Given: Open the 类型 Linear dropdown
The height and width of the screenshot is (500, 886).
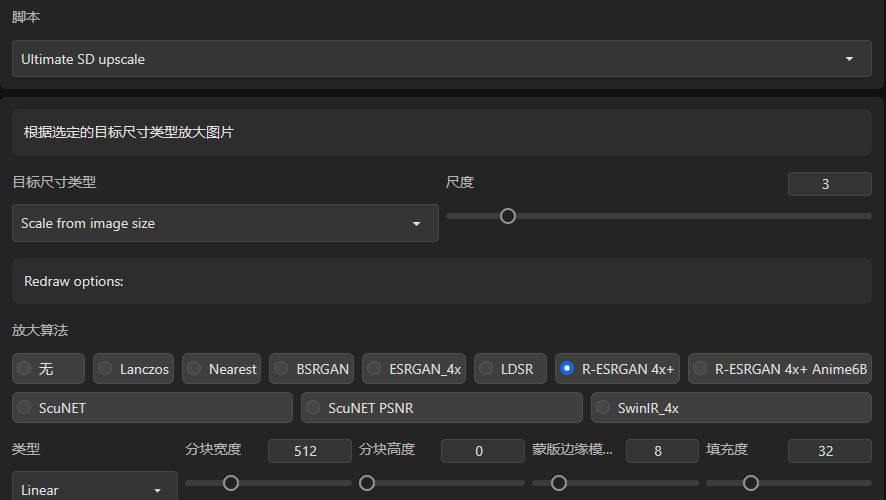Looking at the screenshot, I should tap(94, 487).
